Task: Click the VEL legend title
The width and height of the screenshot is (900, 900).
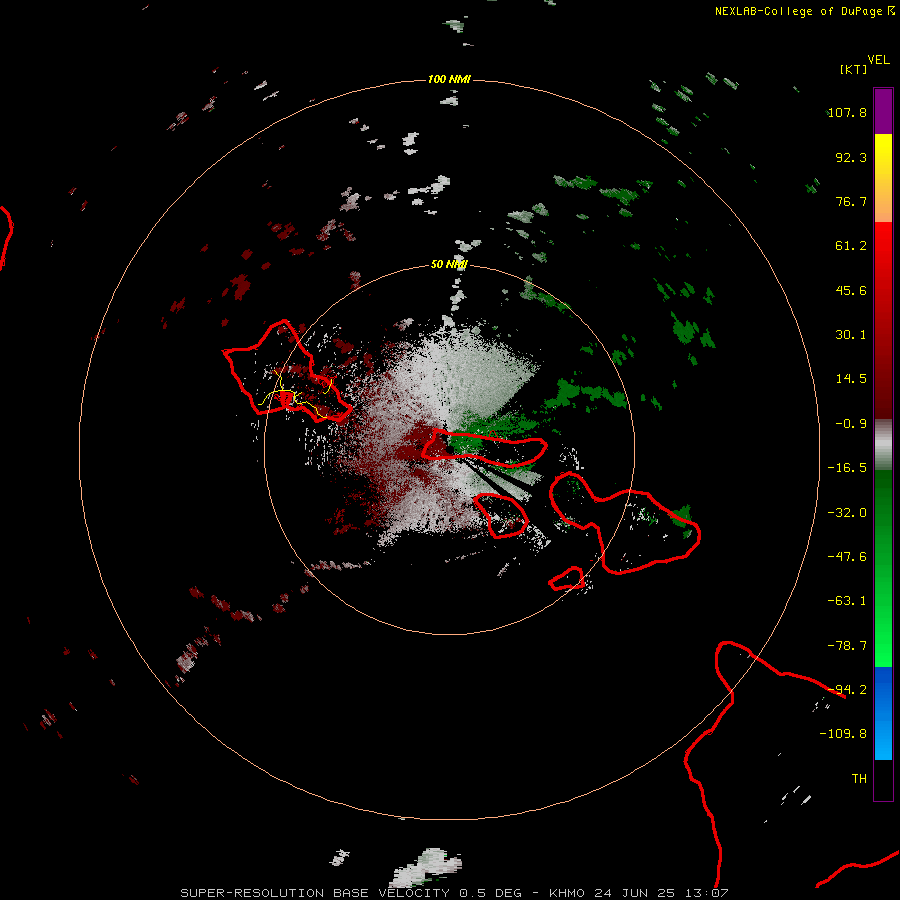Action: [x=878, y=60]
